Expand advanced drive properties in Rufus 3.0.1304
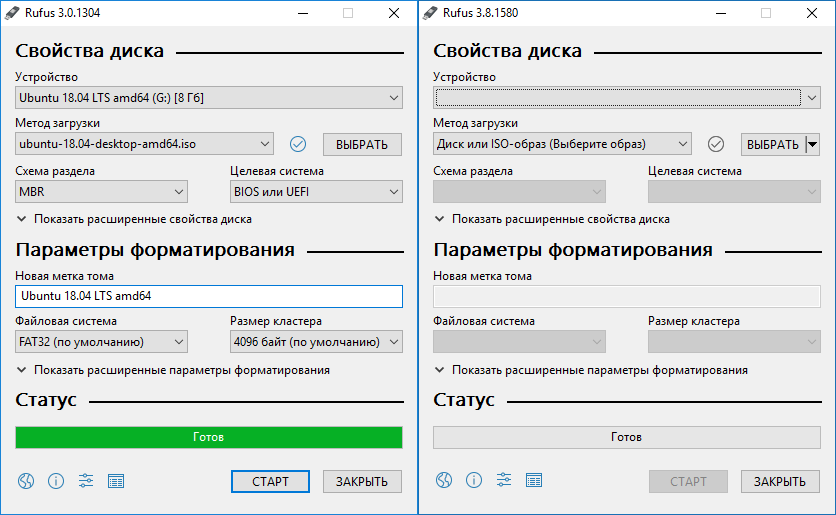The image size is (836, 515). (134, 219)
